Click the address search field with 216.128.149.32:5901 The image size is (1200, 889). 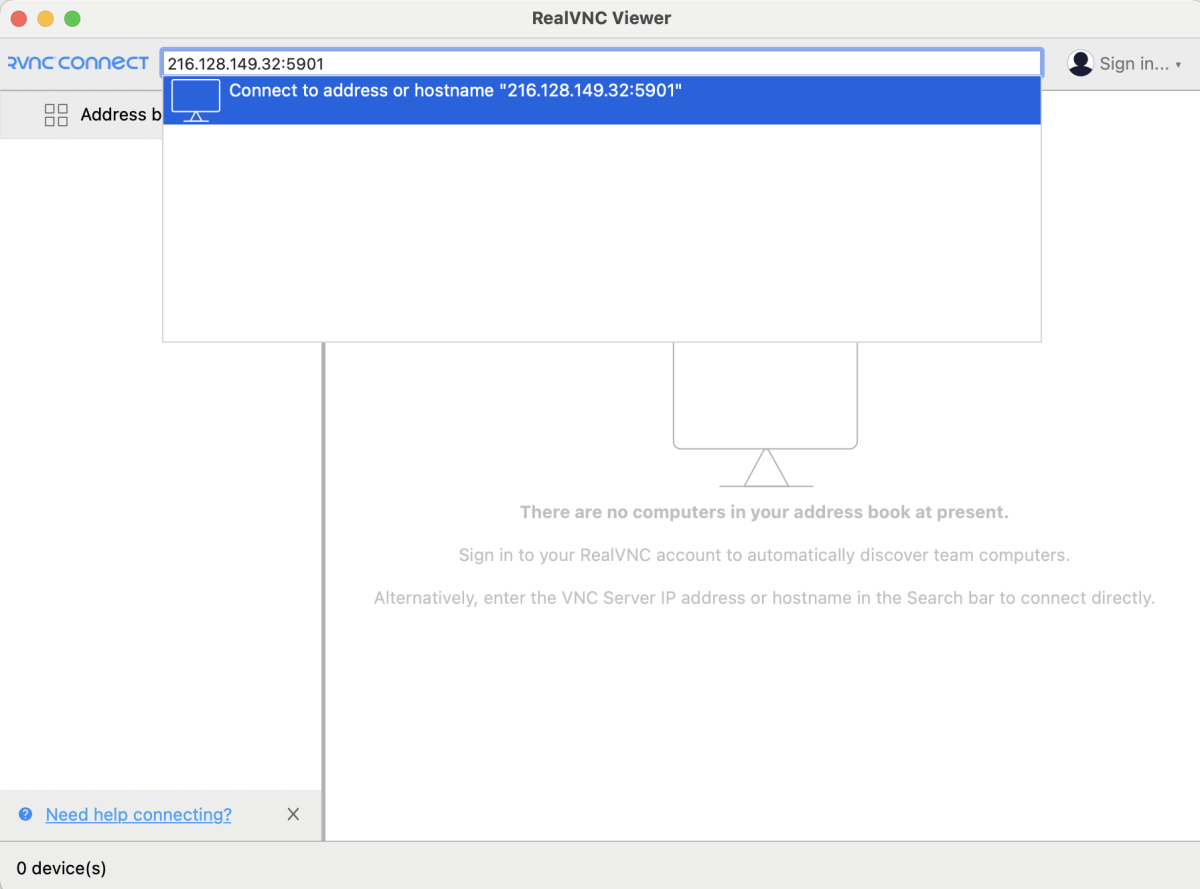(602, 63)
